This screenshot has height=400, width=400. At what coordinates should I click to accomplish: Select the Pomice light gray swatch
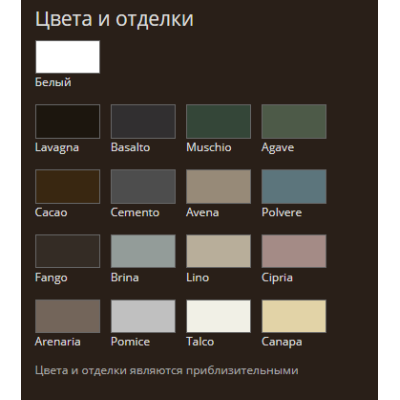143,316
